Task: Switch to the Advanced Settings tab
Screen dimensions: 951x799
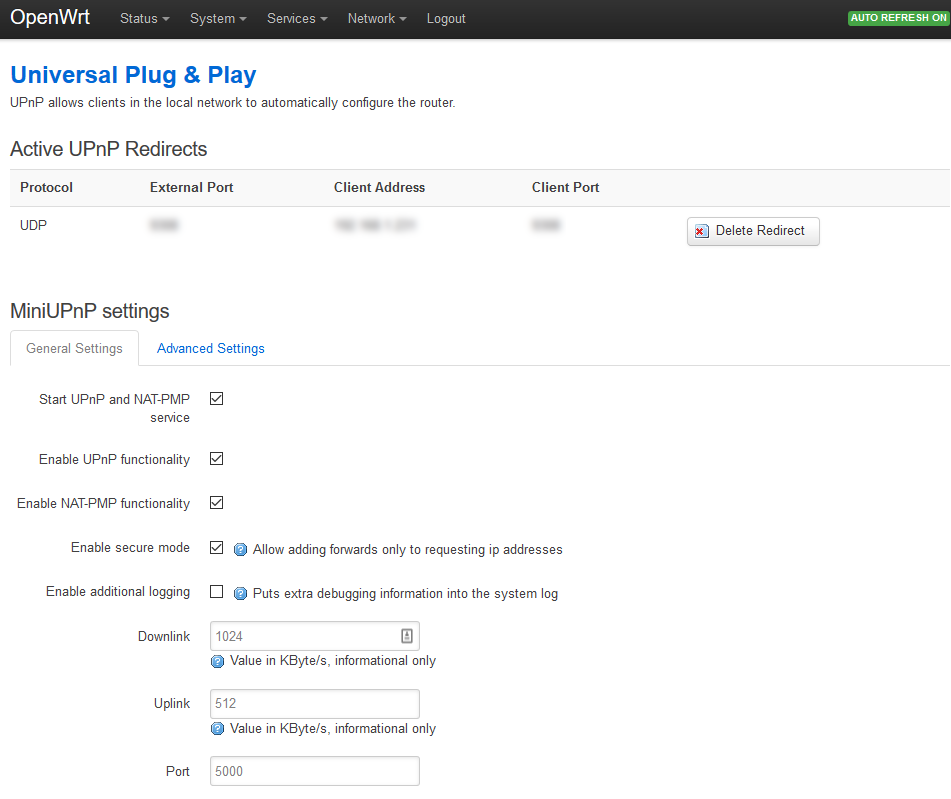Action: click(210, 348)
